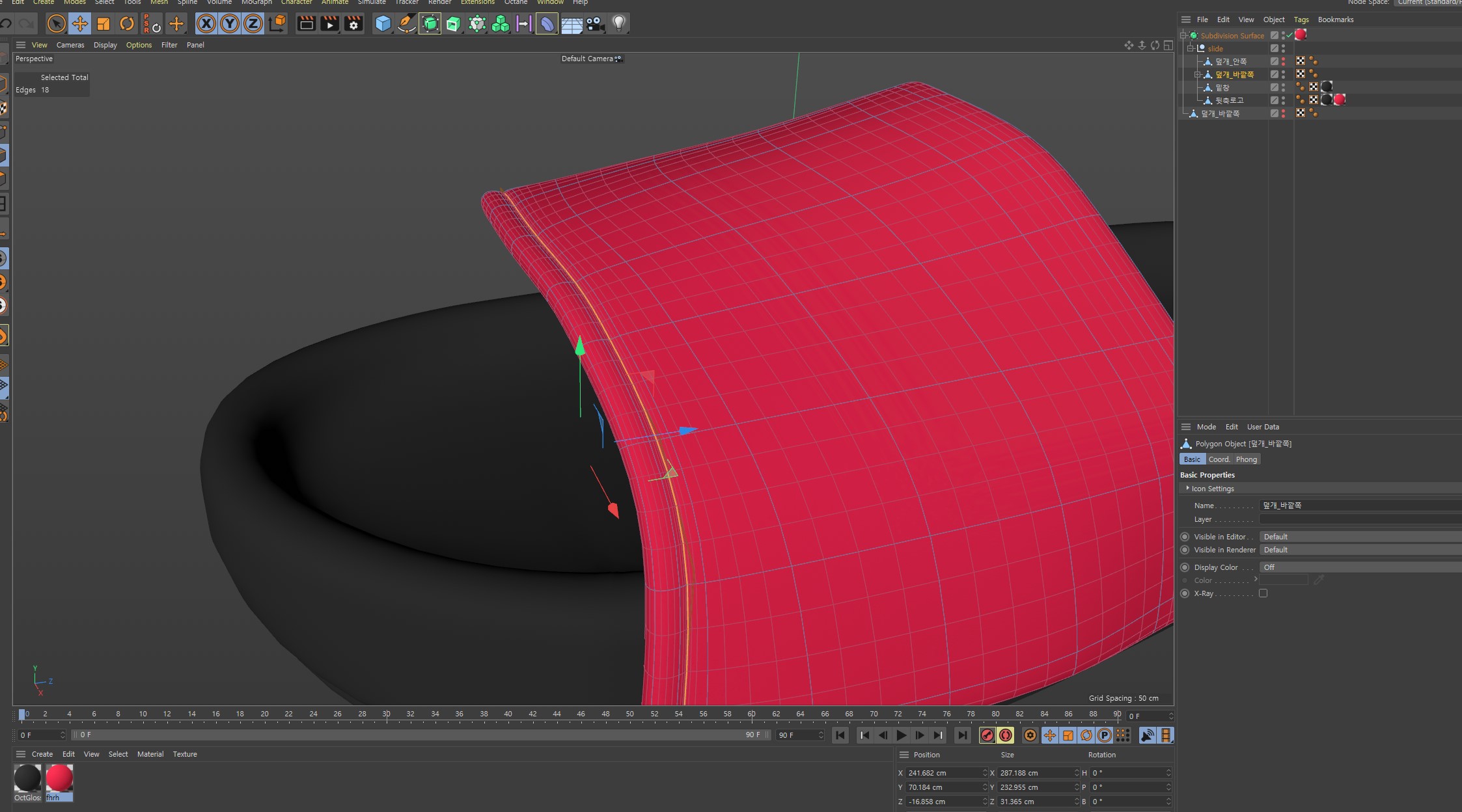Activate the Scale tool in top toolbar
This screenshot has height=812, width=1462.
[103, 24]
